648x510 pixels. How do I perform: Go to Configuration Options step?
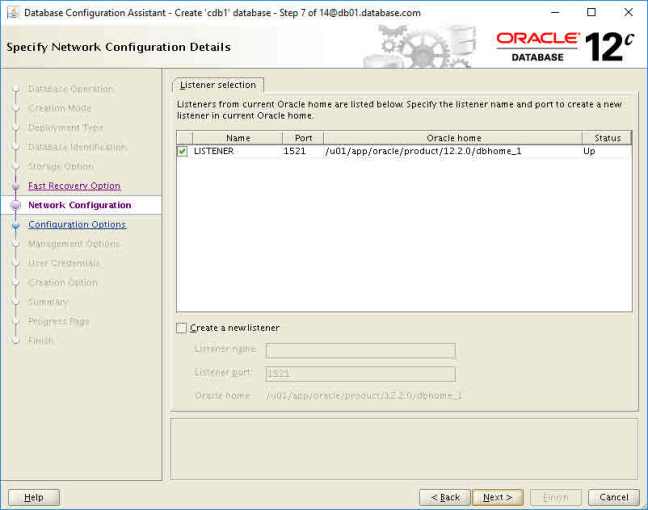point(77,225)
